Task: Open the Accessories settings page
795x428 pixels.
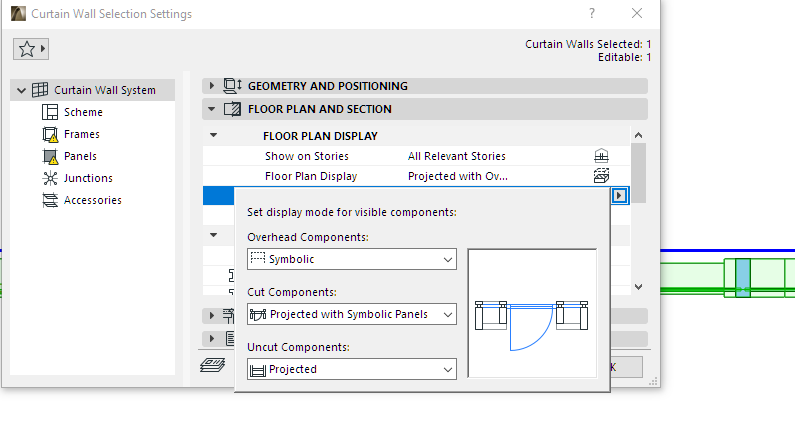Action: tap(92, 200)
